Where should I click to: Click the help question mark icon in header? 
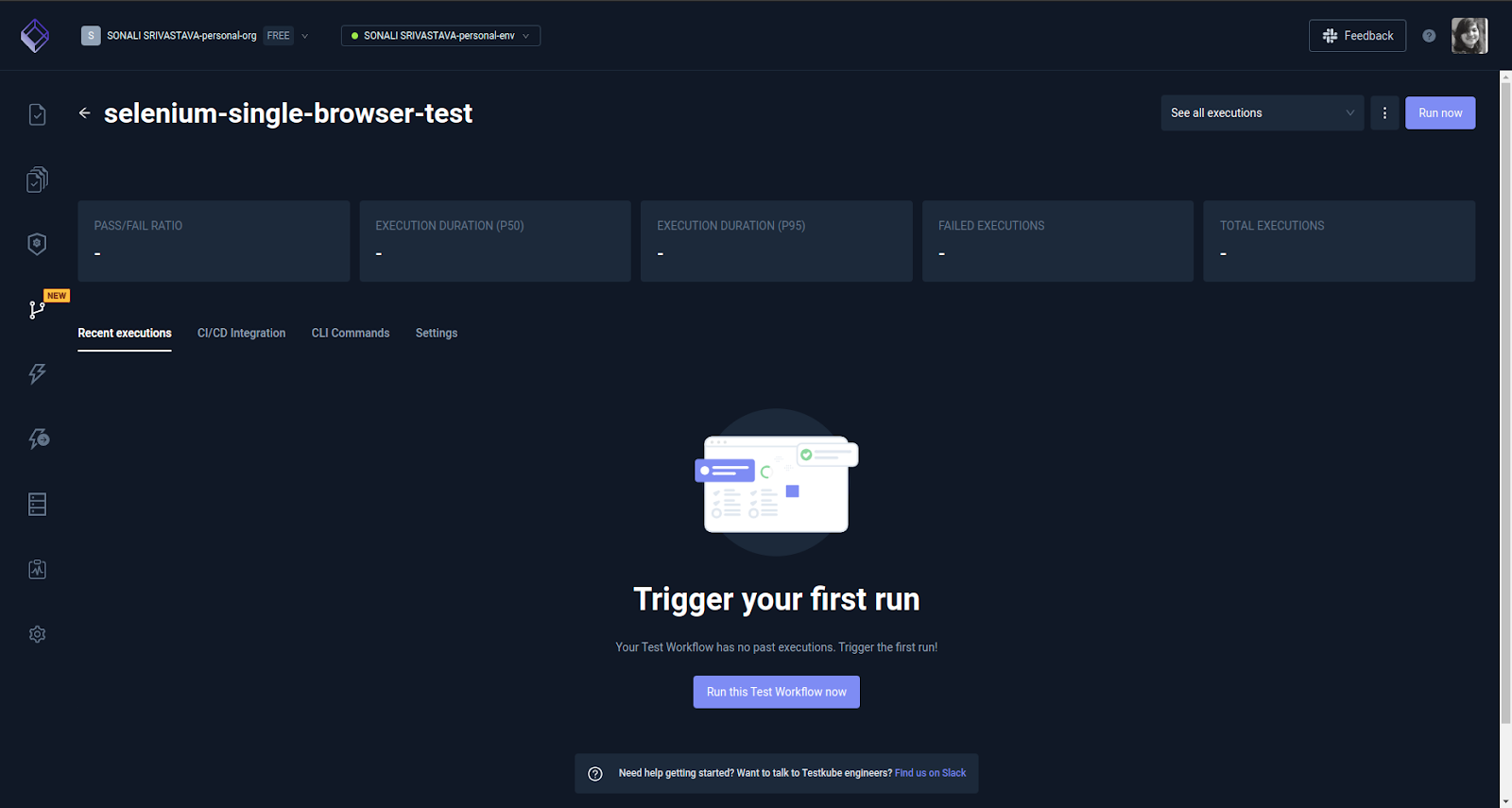tap(1429, 36)
